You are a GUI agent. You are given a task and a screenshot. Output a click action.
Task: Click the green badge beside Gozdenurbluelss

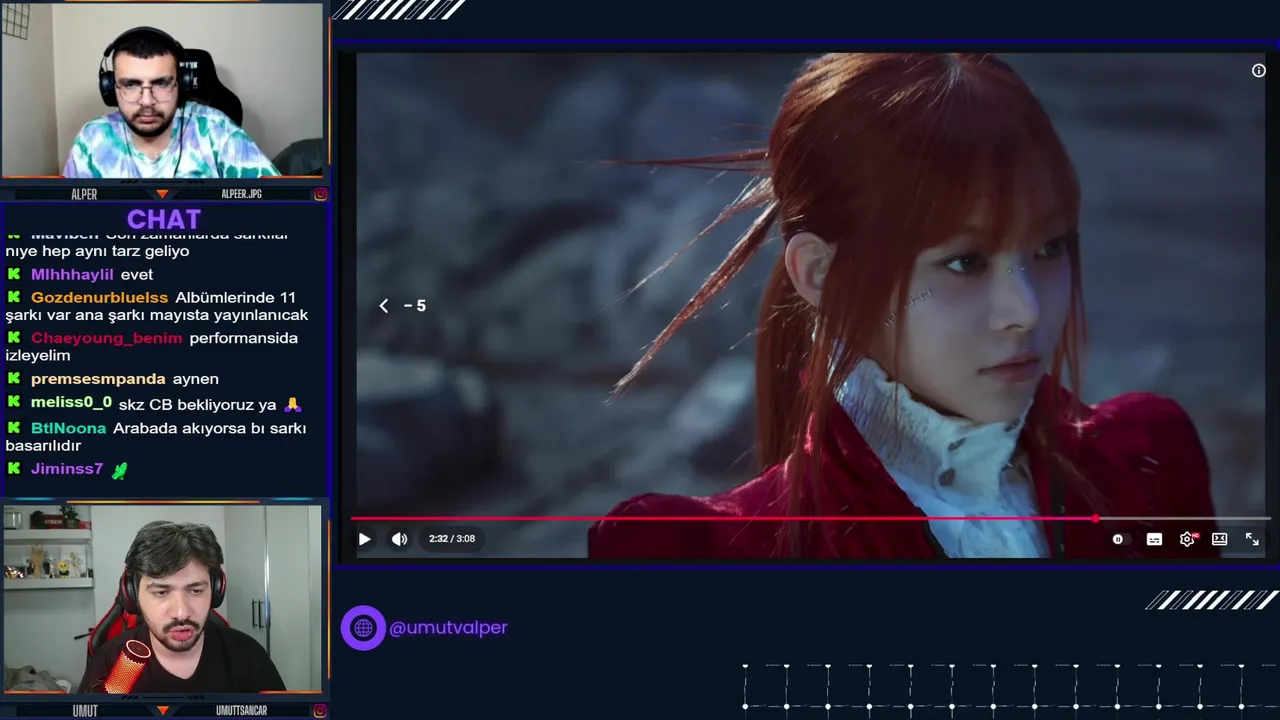pos(14,297)
